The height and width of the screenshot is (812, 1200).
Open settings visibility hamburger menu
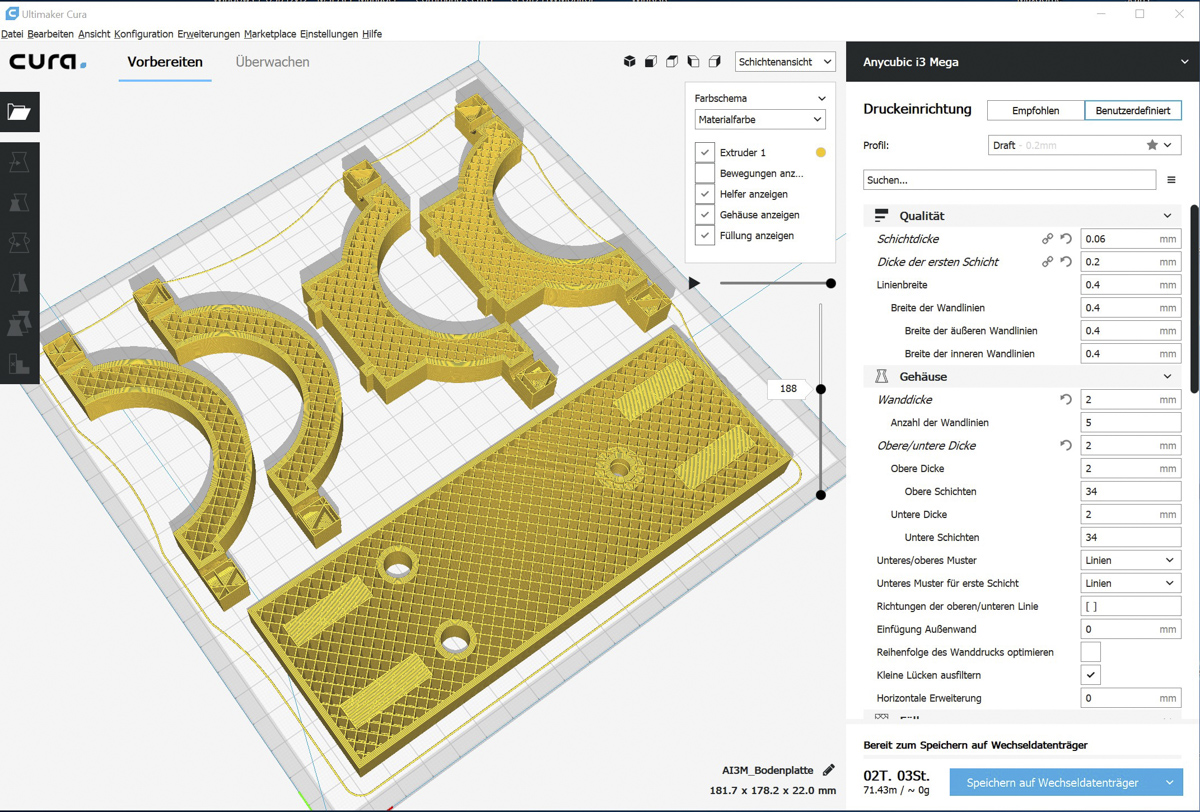1171,180
